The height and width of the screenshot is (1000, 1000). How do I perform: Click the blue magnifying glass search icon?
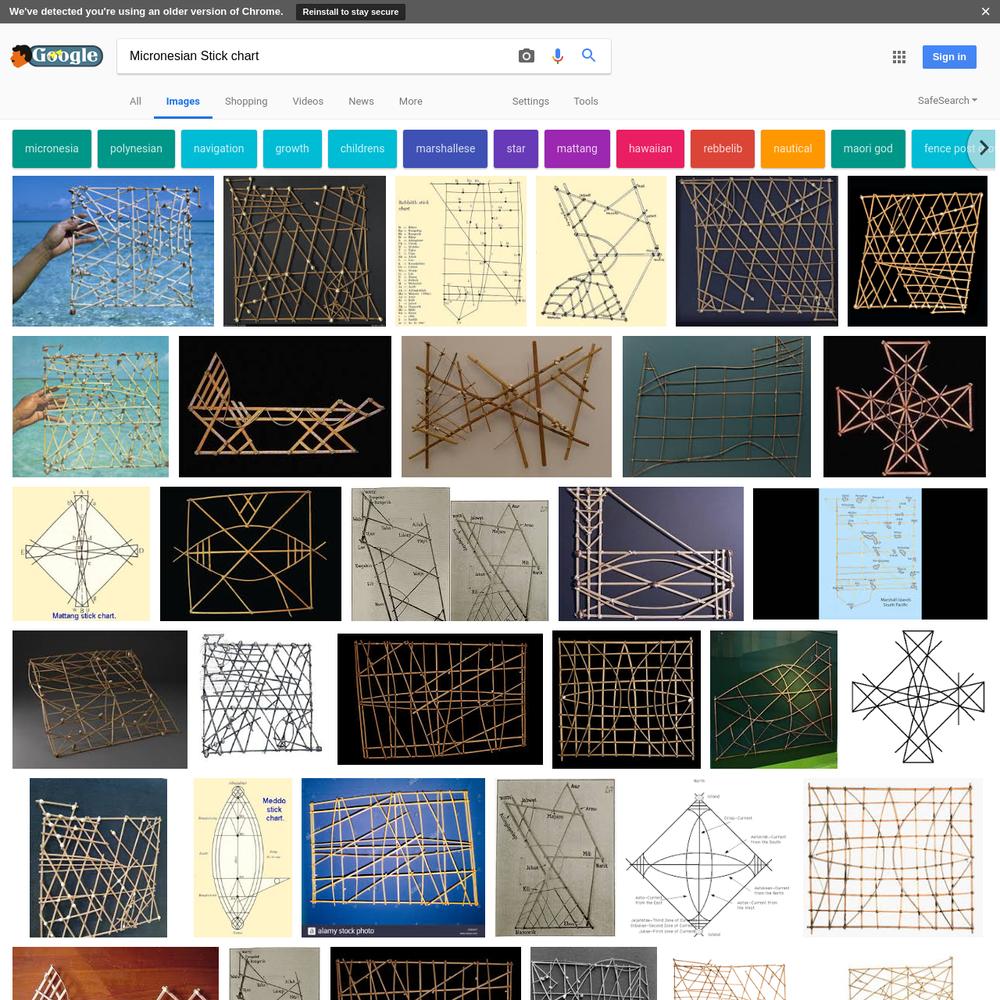[589, 55]
